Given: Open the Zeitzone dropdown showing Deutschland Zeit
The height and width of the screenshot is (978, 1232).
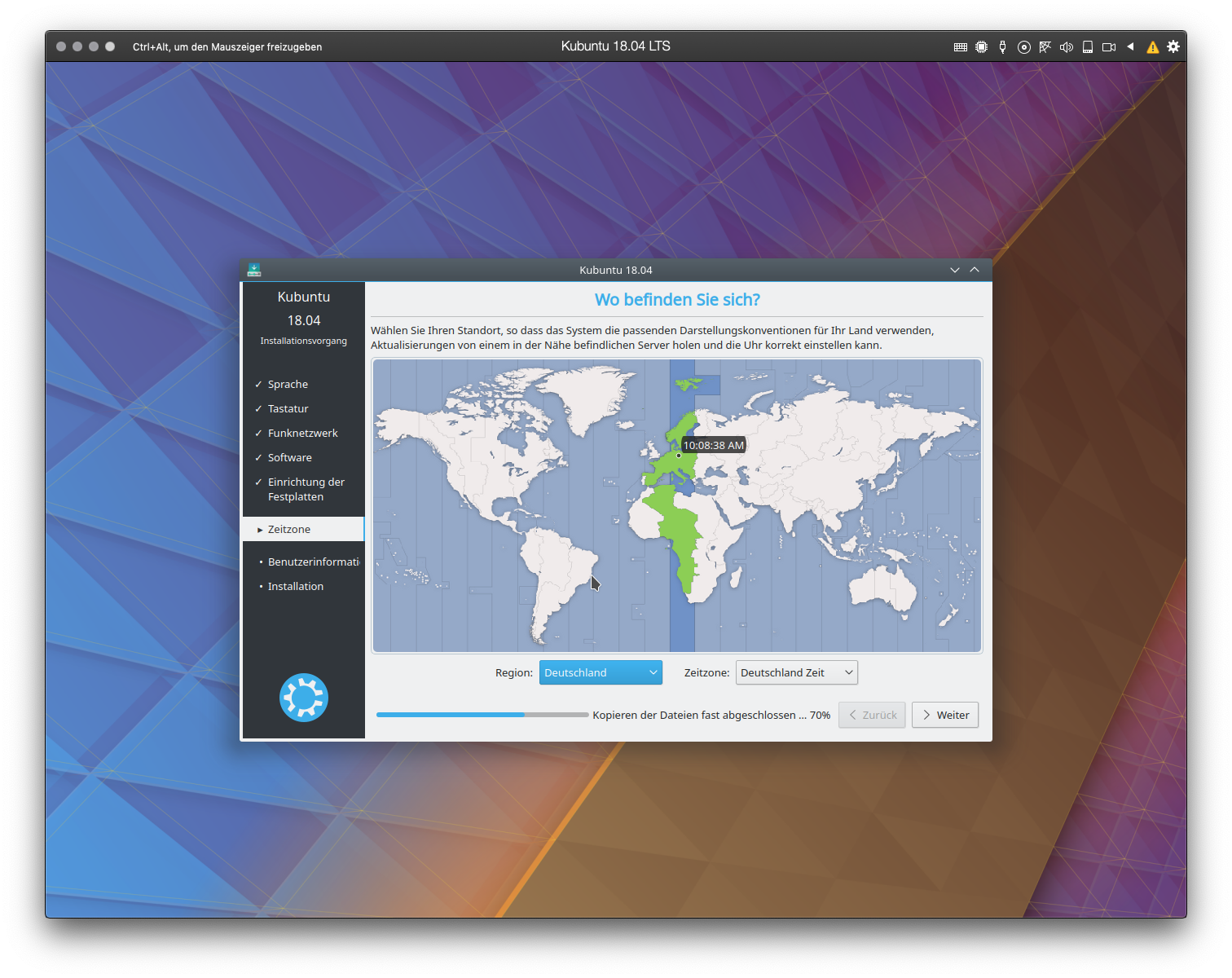Looking at the screenshot, I should click(x=797, y=672).
